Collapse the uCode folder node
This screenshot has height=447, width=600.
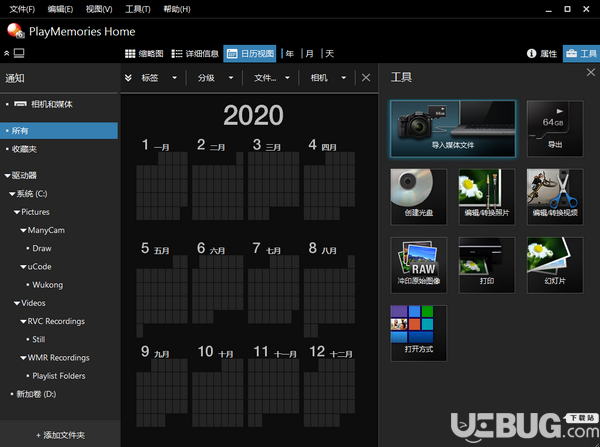point(23,267)
